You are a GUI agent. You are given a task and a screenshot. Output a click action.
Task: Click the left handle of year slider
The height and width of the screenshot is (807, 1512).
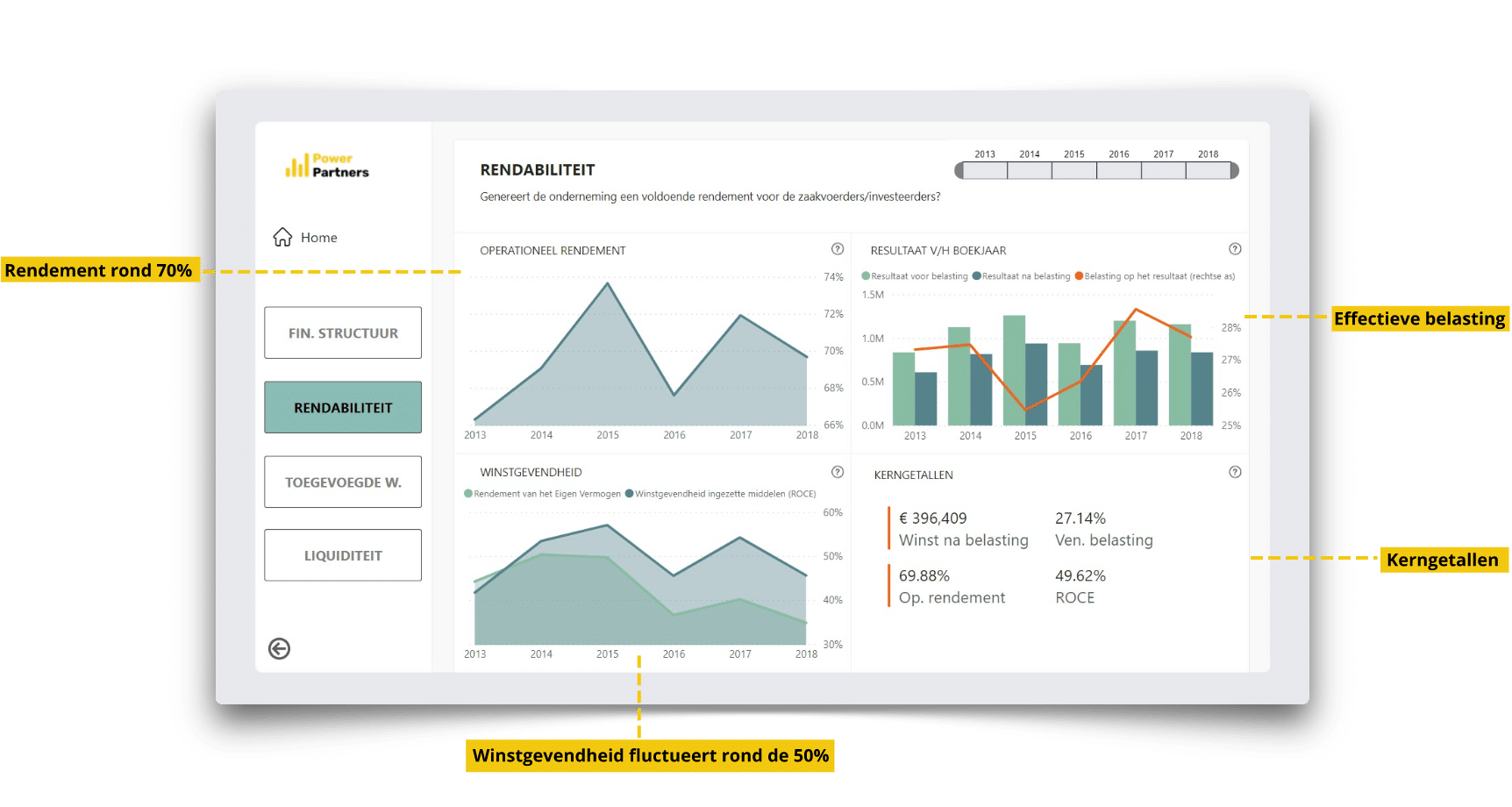pyautogui.click(x=959, y=170)
